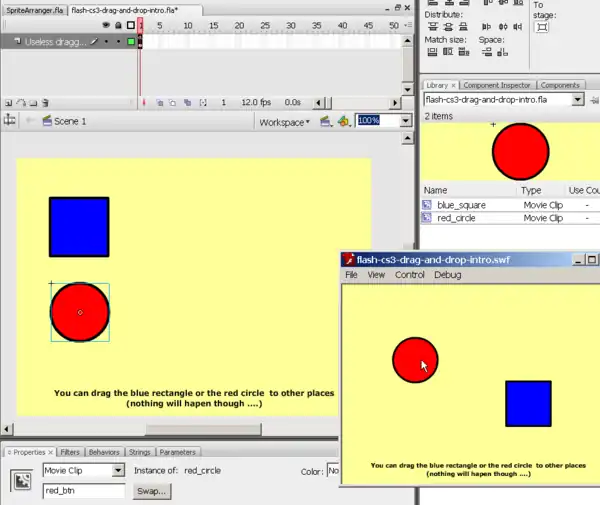Expand the 100% zoom level dropdown
The image size is (600, 505).
click(x=405, y=121)
